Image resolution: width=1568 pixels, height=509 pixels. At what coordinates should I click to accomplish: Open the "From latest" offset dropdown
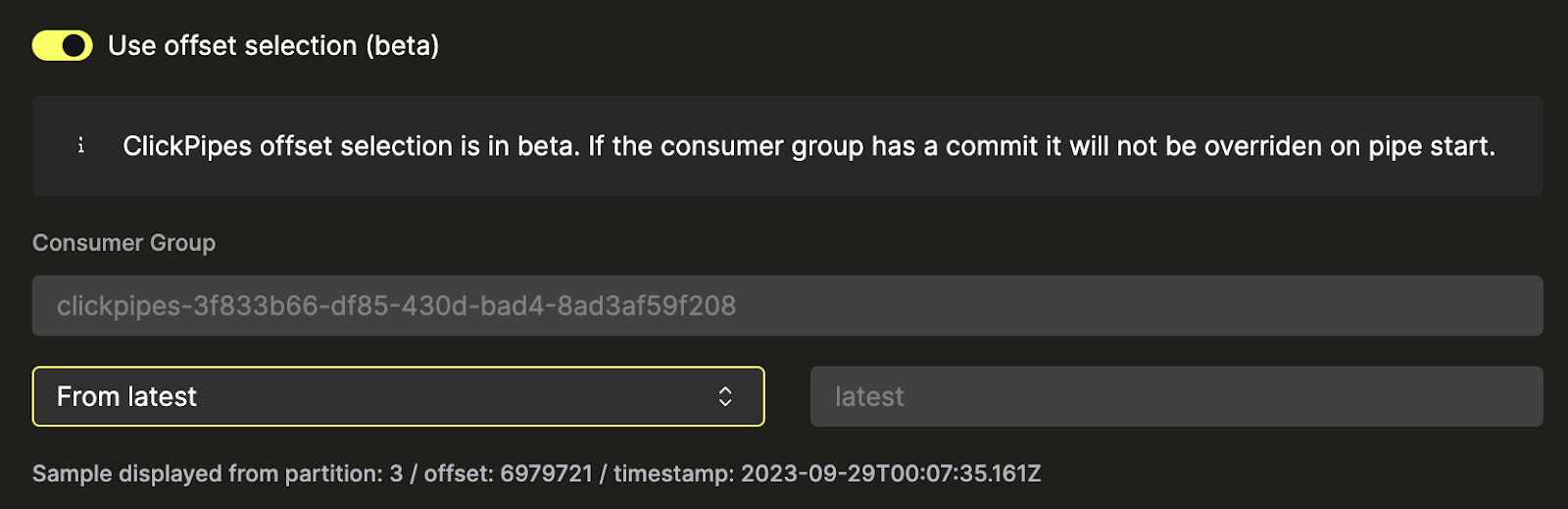click(398, 396)
